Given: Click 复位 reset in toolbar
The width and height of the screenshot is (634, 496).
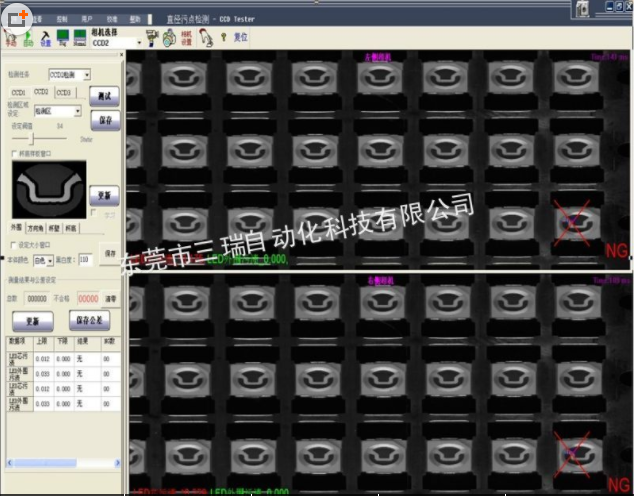Looking at the screenshot, I should 241,38.
